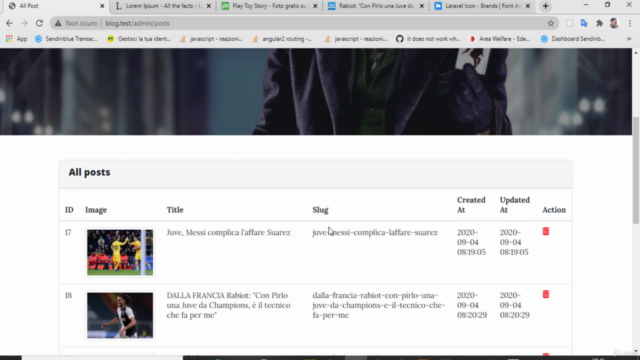Open the Area Welfare bookmark
This screenshot has height=360, width=640.
[x=500, y=39]
